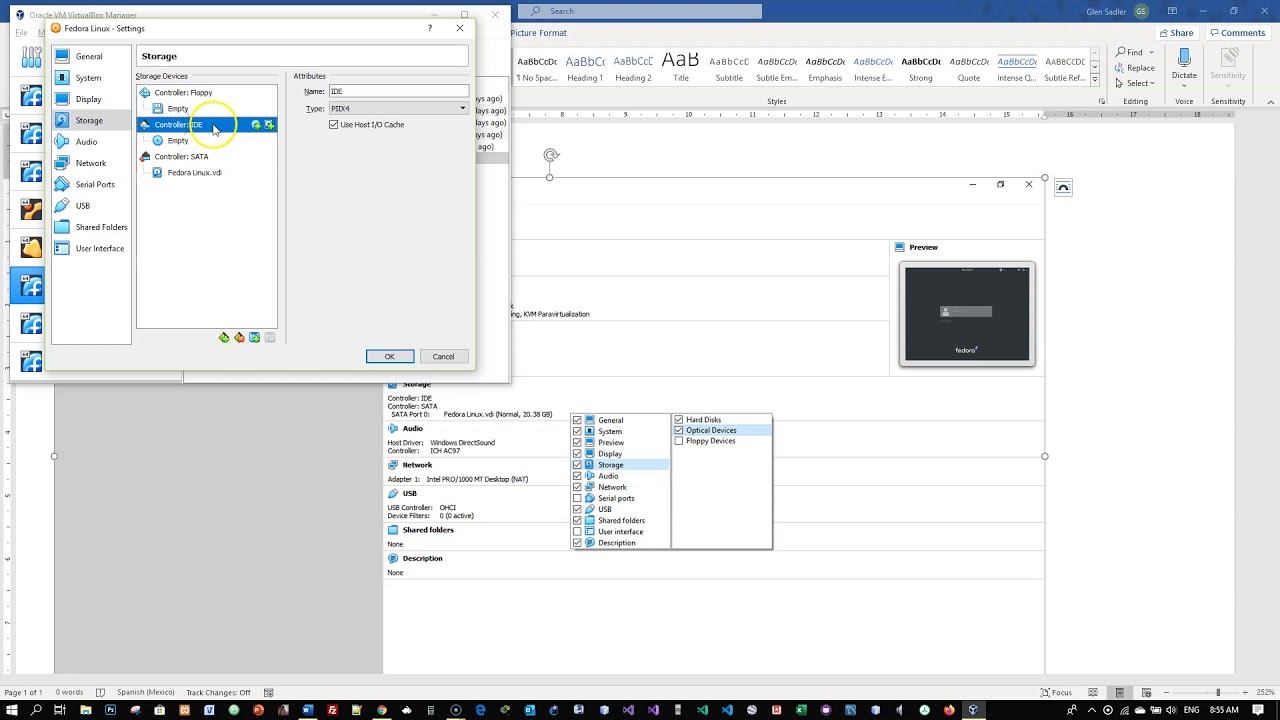Open the Display settings category

click(91, 99)
